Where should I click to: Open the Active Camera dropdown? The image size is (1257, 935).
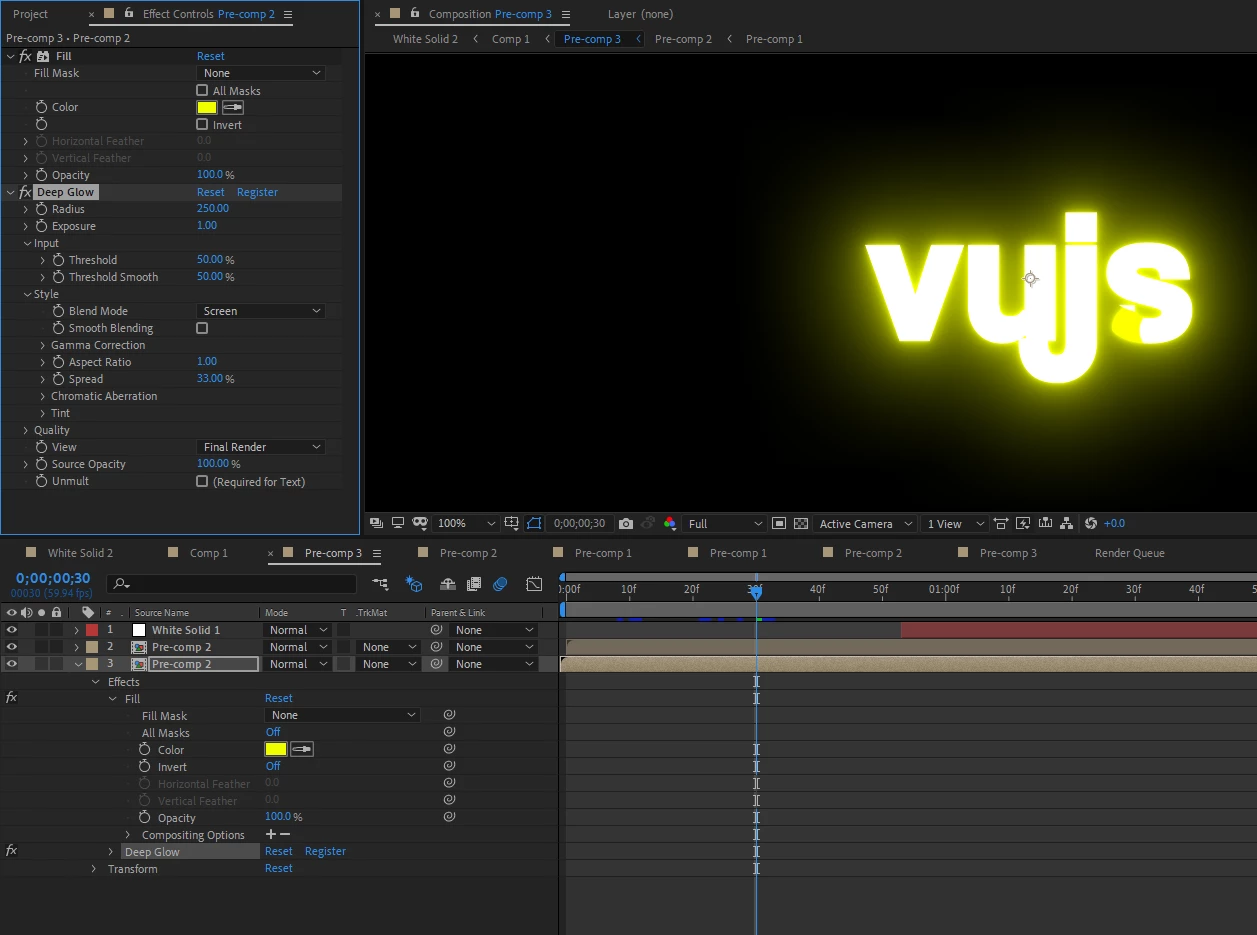(x=866, y=523)
